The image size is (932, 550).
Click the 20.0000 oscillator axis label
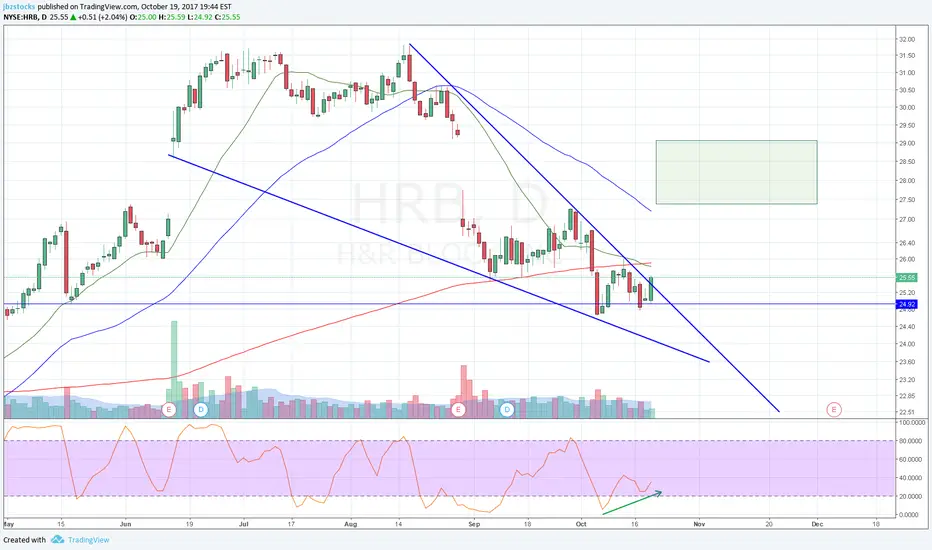pyautogui.click(x=912, y=496)
